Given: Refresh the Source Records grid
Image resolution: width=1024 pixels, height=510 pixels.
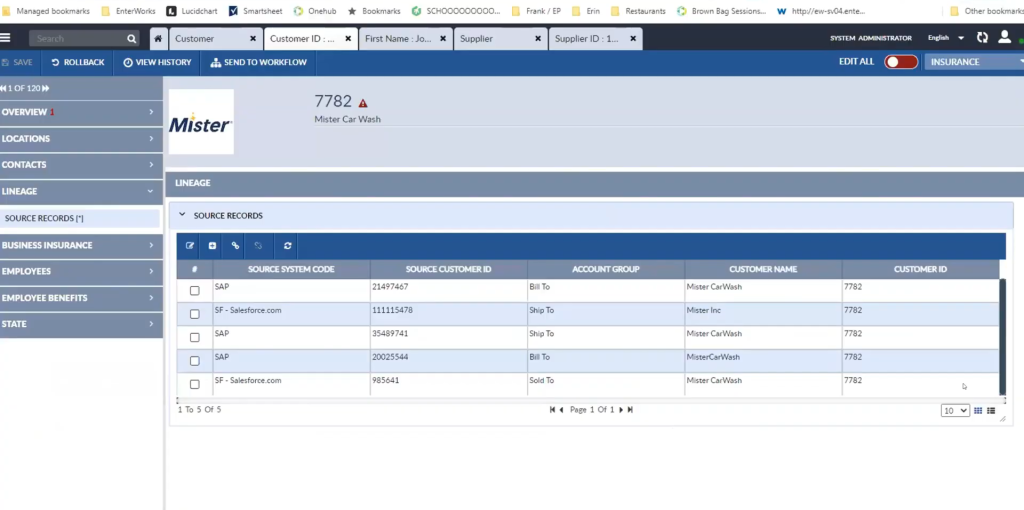Looking at the screenshot, I should click(x=287, y=246).
